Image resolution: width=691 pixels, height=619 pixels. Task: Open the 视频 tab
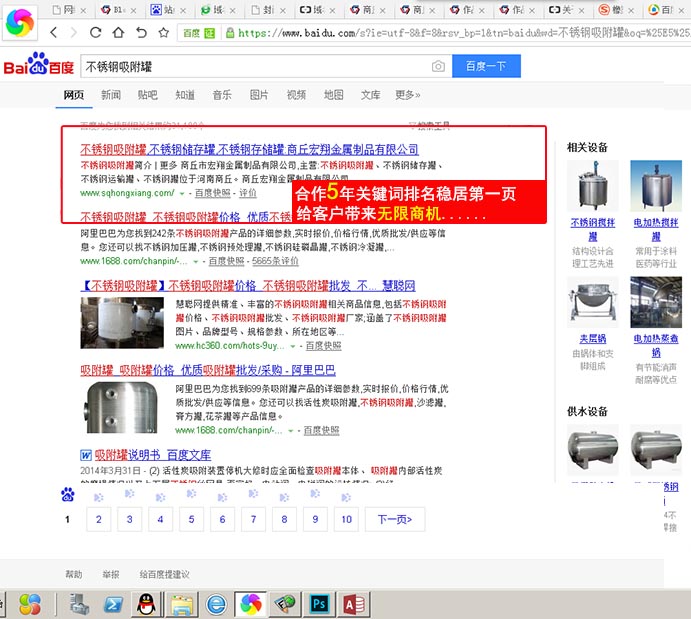point(296,95)
